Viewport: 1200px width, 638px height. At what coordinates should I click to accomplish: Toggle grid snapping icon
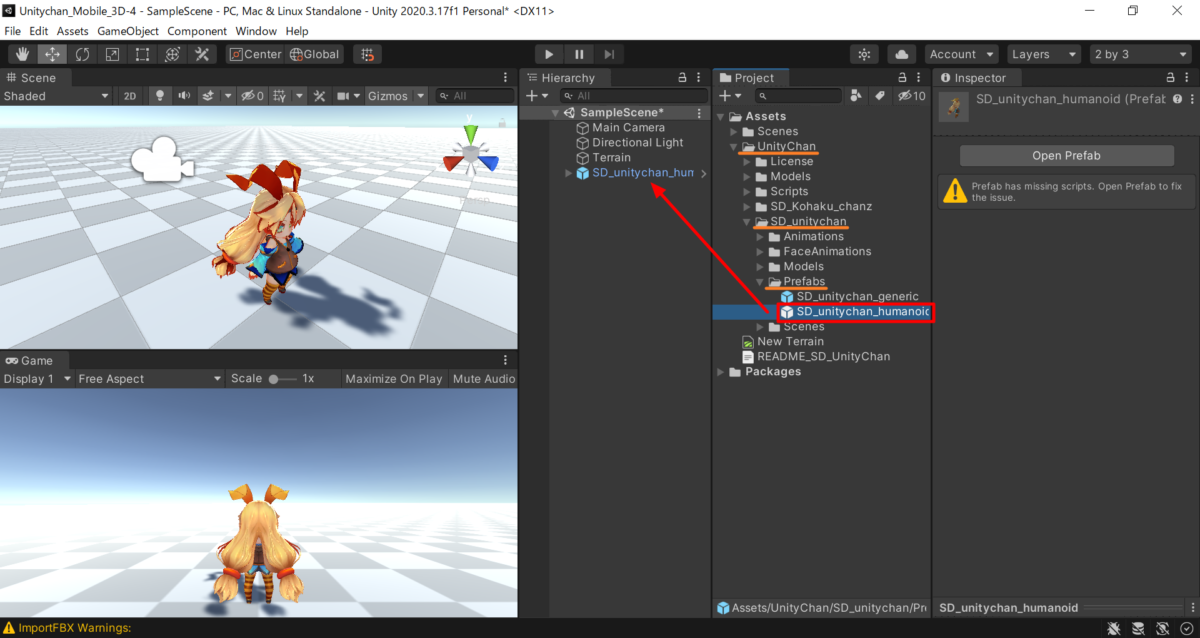pyautogui.click(x=368, y=54)
